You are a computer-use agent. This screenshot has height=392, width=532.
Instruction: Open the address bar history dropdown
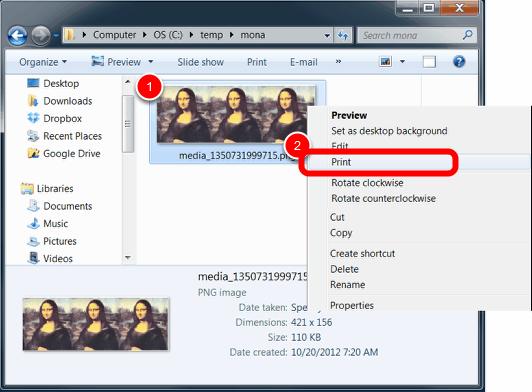[327, 35]
